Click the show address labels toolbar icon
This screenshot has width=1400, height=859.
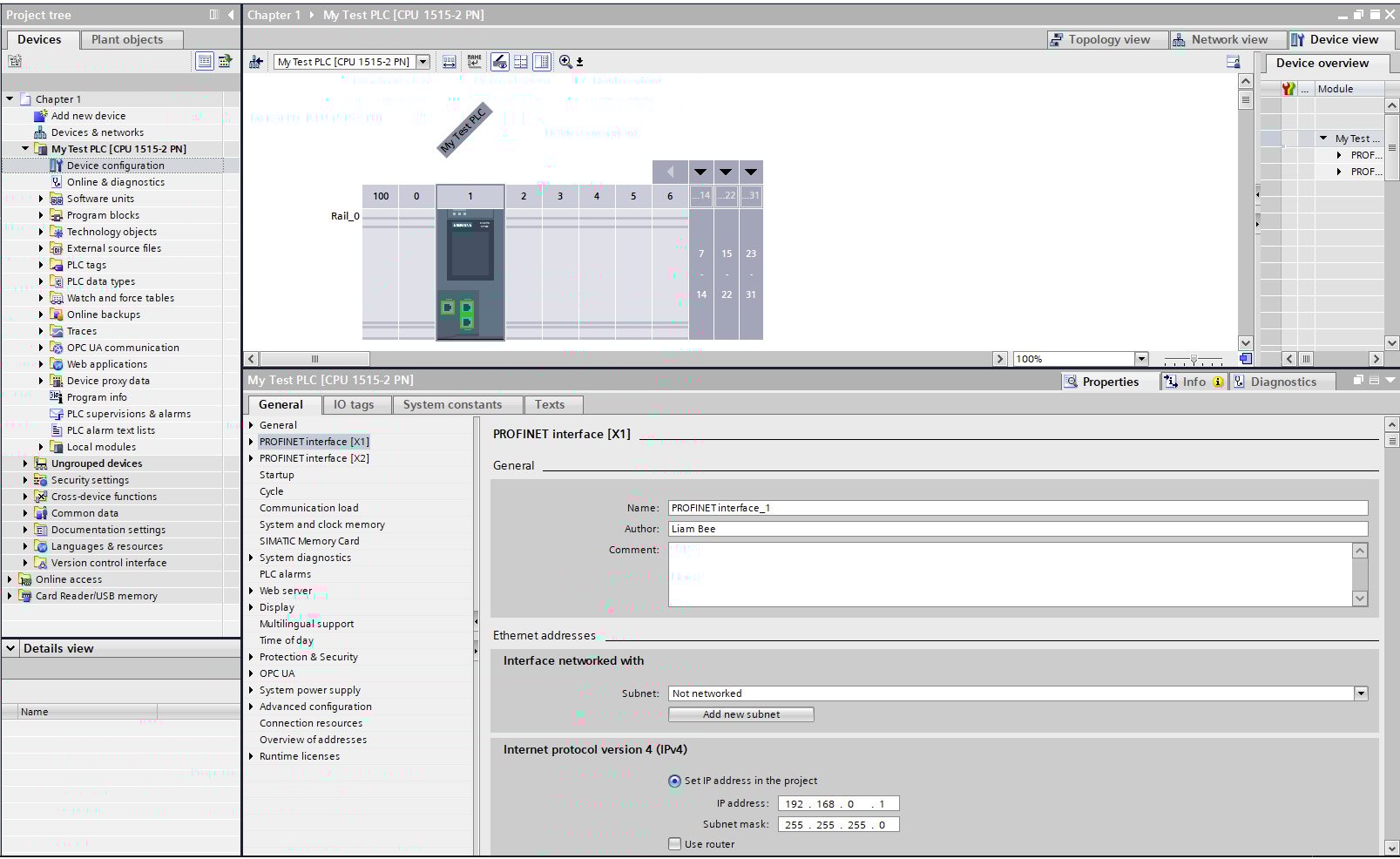(x=449, y=62)
